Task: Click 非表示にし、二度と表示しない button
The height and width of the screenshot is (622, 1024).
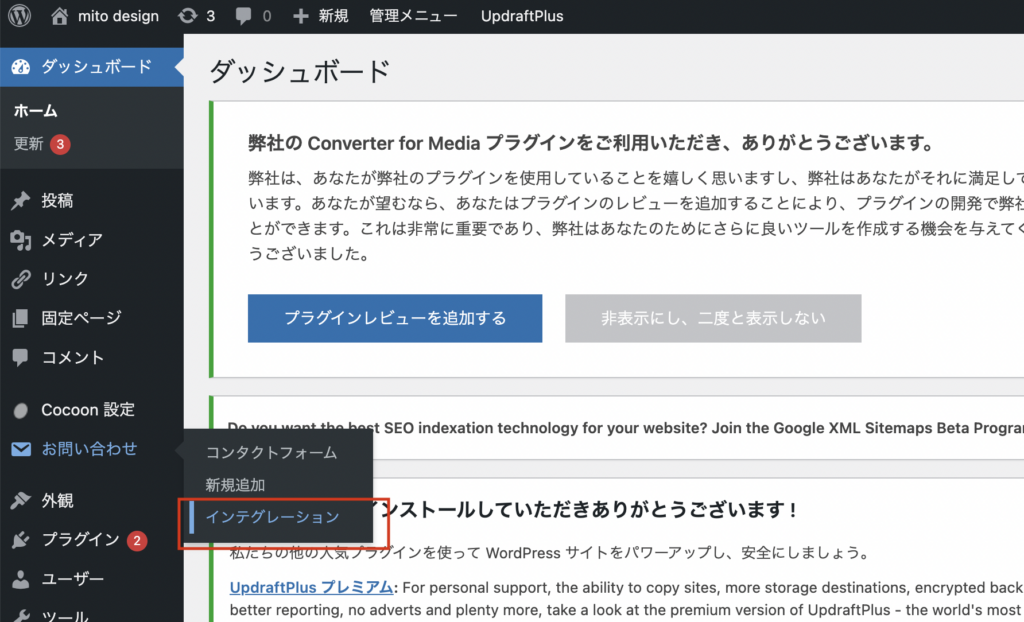Action: (713, 318)
